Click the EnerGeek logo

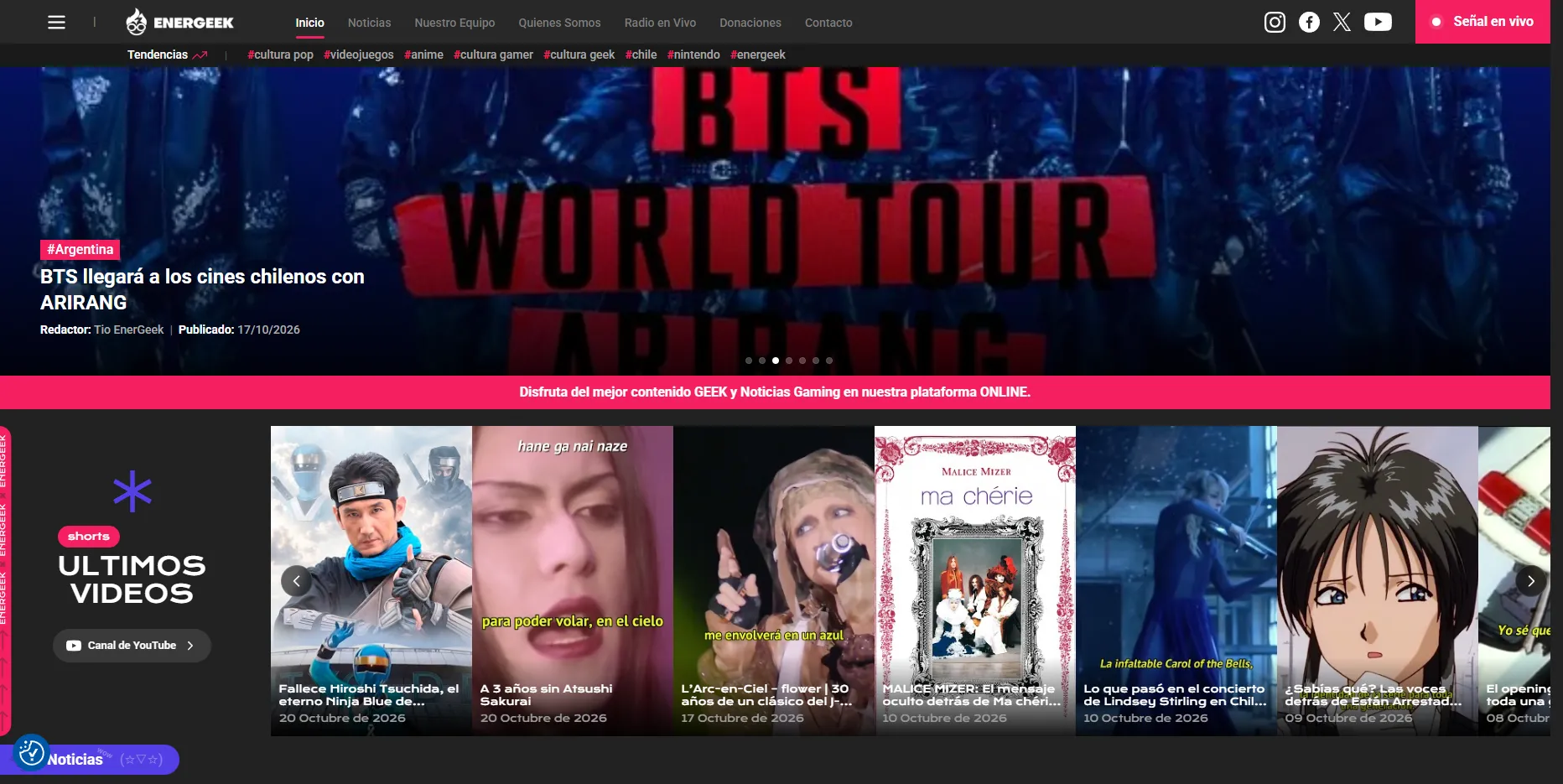[x=179, y=23]
